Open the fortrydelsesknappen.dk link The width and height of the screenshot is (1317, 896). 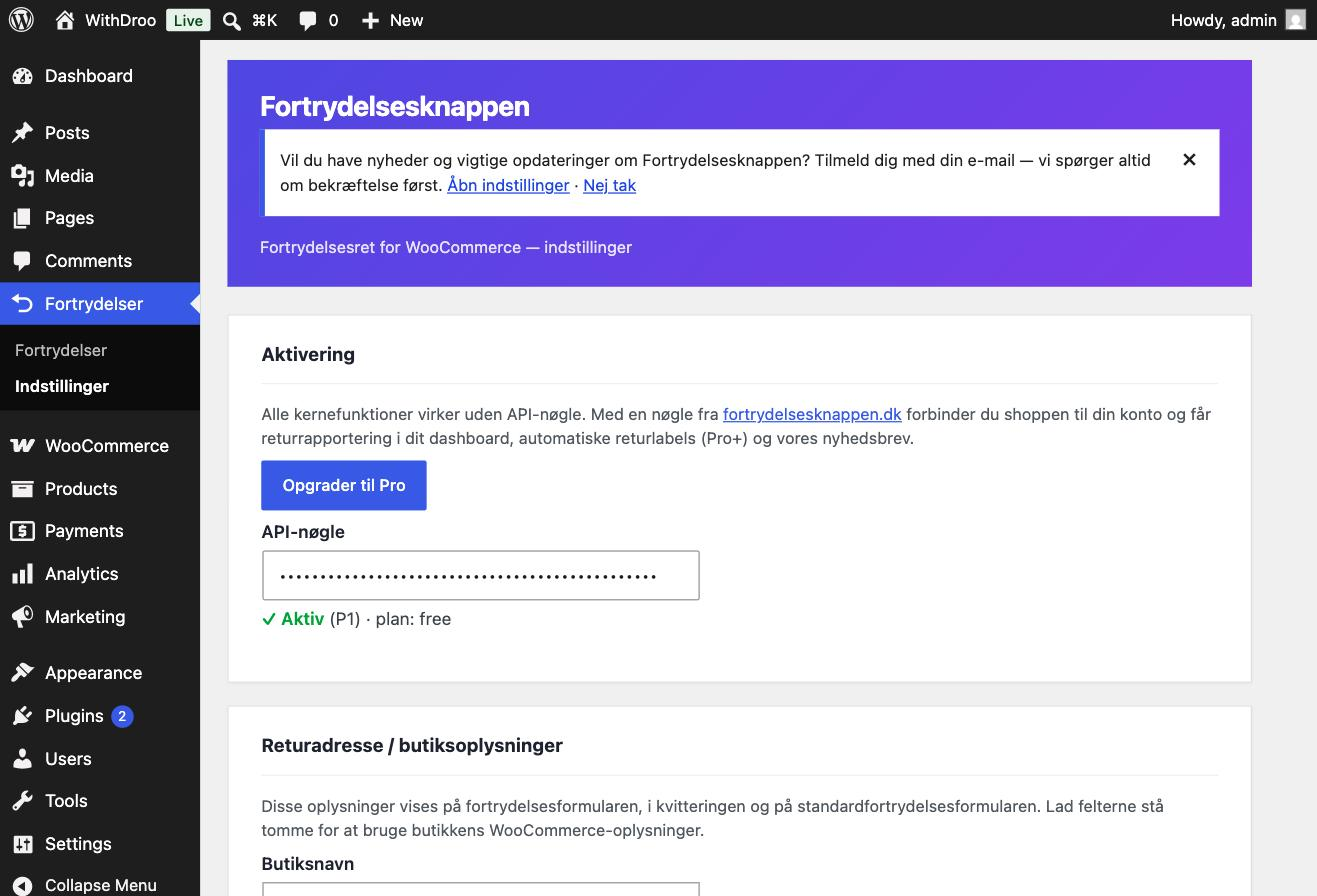pos(812,414)
